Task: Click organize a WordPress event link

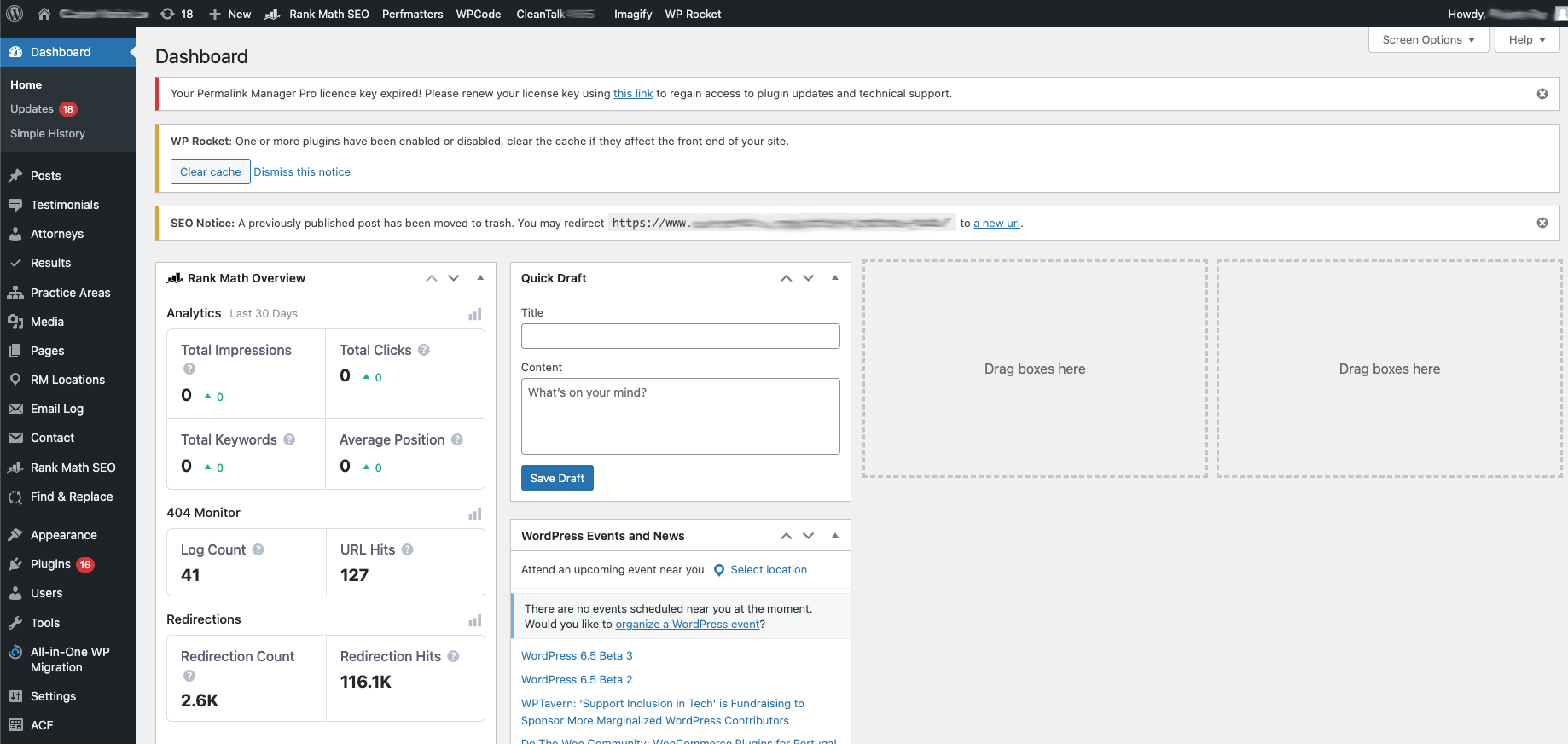Action: point(688,625)
